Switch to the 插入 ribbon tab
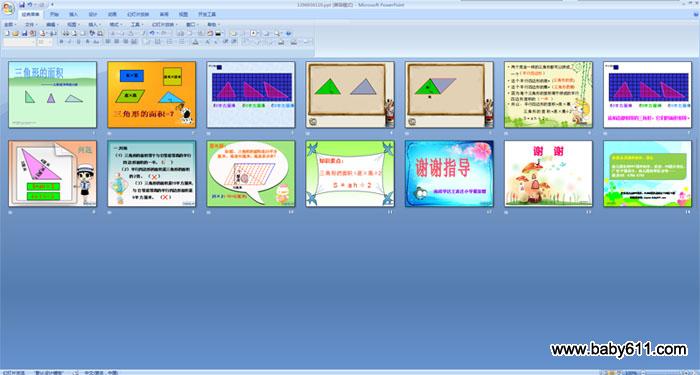 (74, 14)
